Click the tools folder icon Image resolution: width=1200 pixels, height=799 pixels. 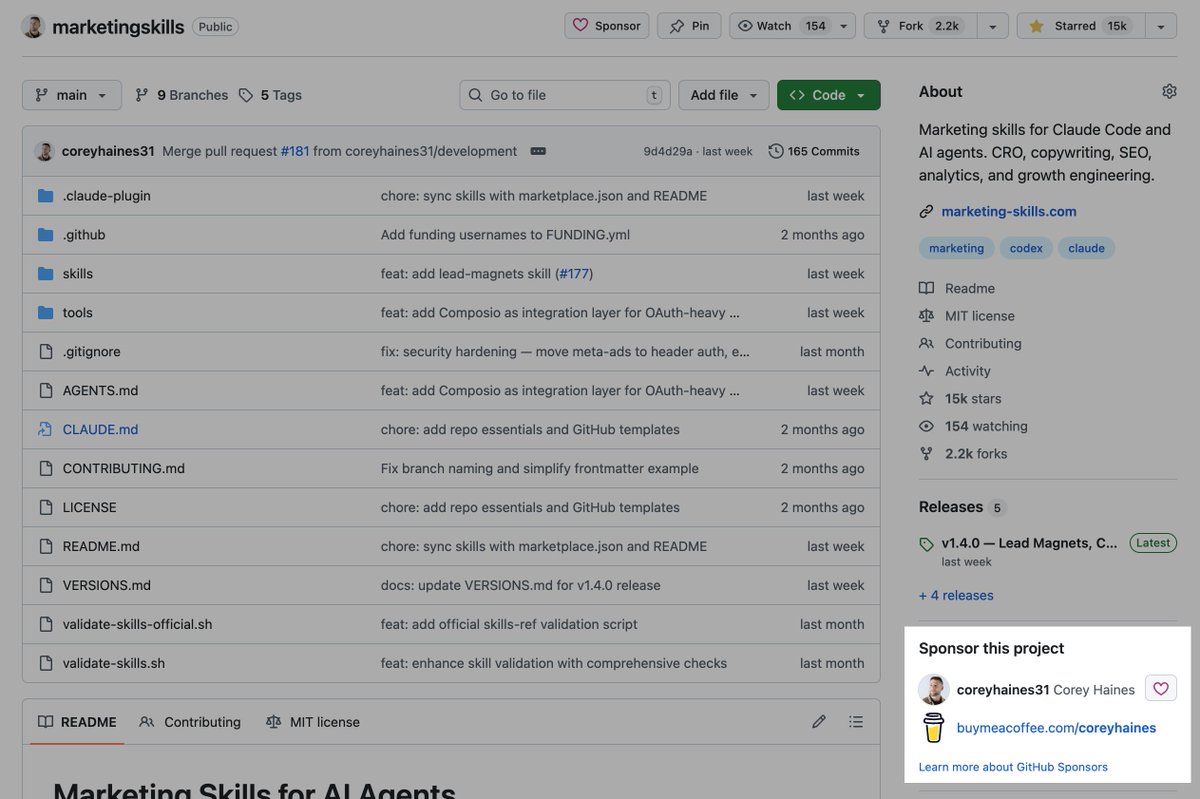[45, 313]
